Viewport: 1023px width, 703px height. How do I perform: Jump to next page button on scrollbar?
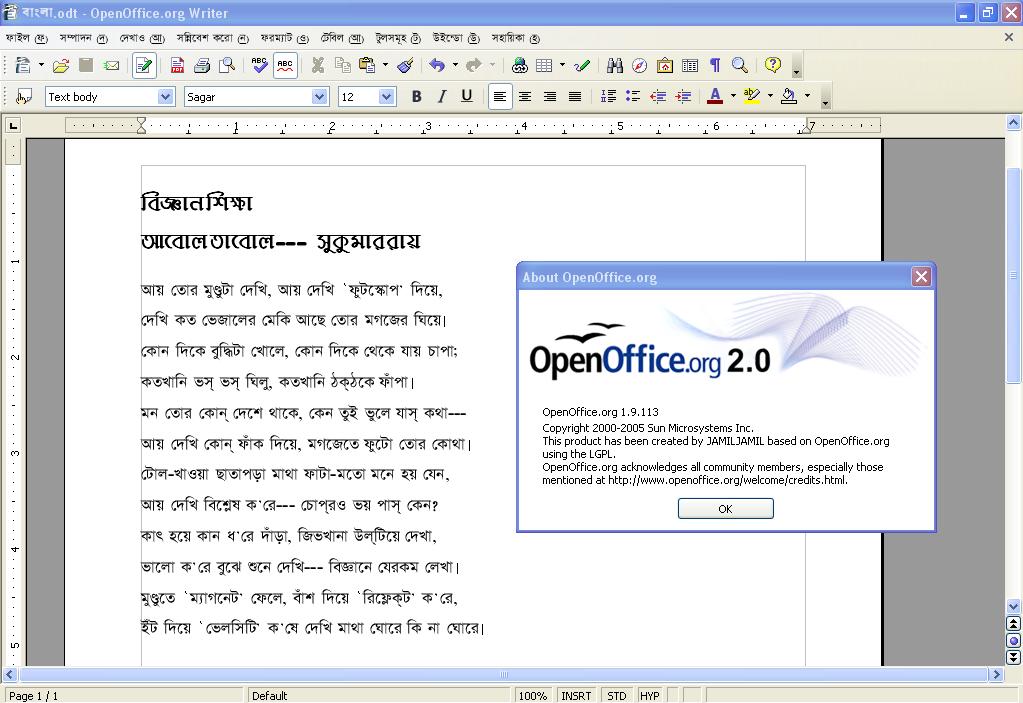[x=1013, y=657]
